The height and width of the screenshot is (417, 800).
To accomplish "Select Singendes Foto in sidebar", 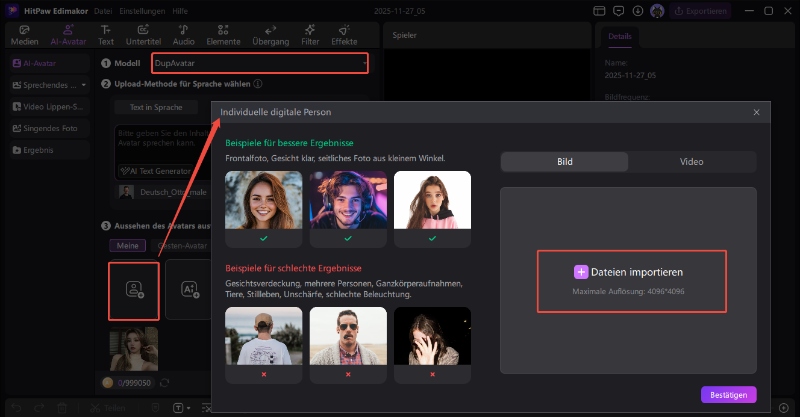I will point(50,128).
